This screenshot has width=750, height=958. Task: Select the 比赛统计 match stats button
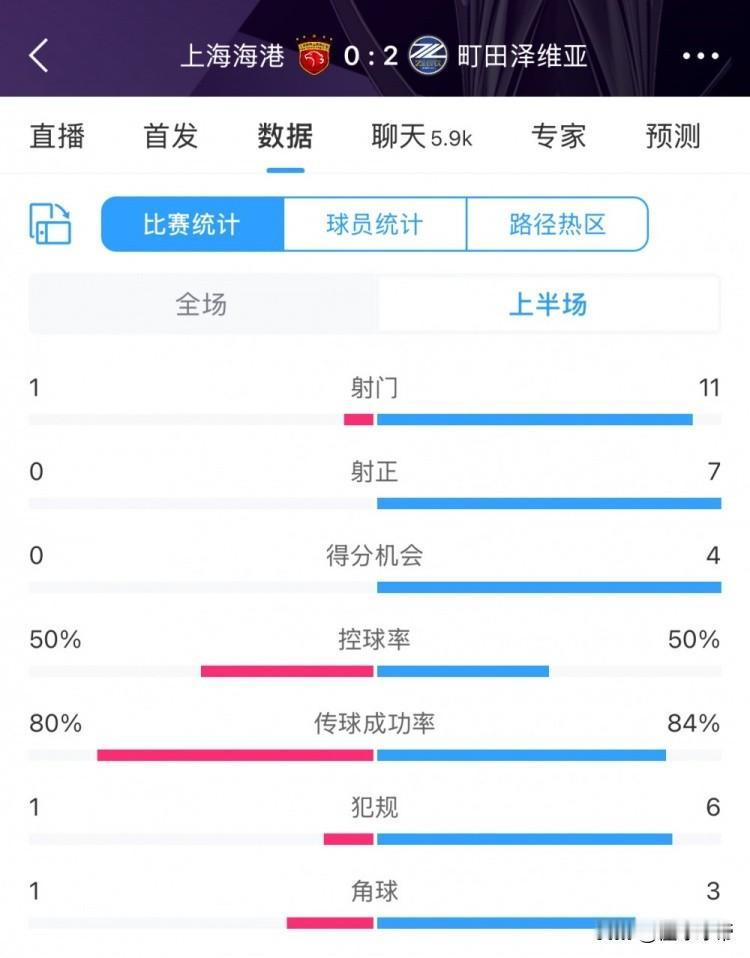[x=192, y=224]
